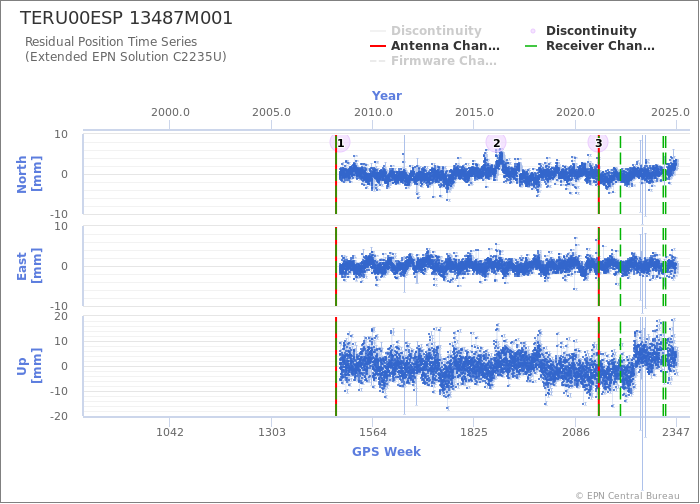Click the 2015.0 year tick label
700x504 pixels.
(474, 112)
